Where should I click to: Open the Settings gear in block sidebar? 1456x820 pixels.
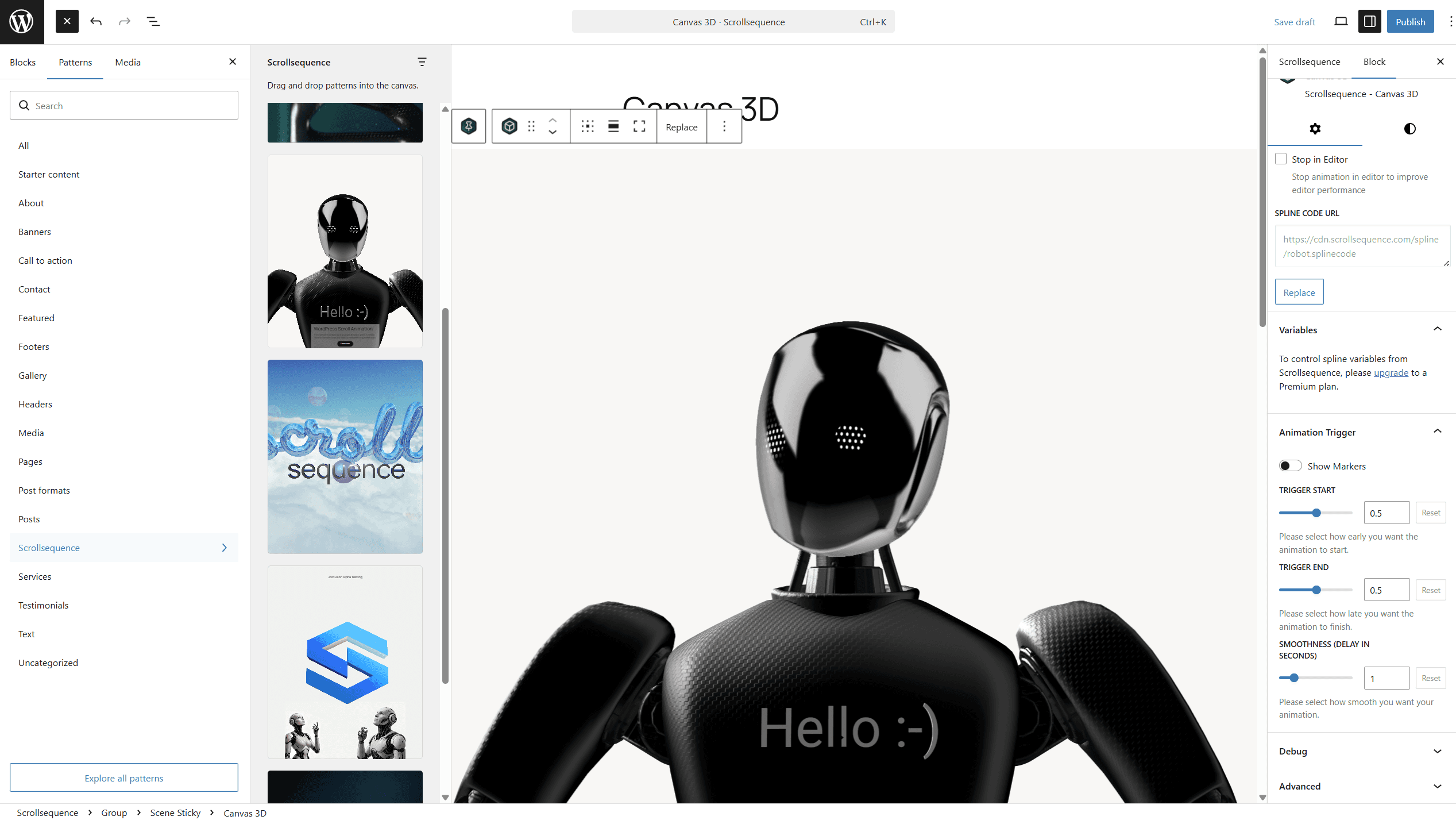(1315, 129)
